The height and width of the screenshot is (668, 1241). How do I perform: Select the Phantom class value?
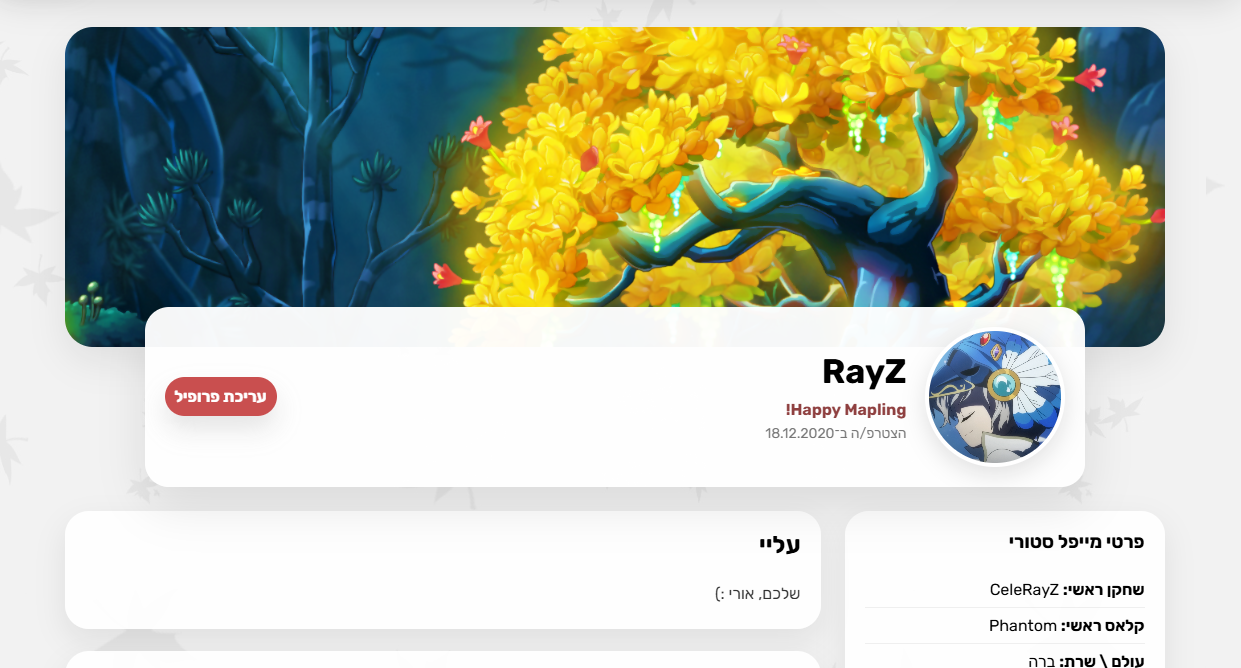coord(1023,626)
